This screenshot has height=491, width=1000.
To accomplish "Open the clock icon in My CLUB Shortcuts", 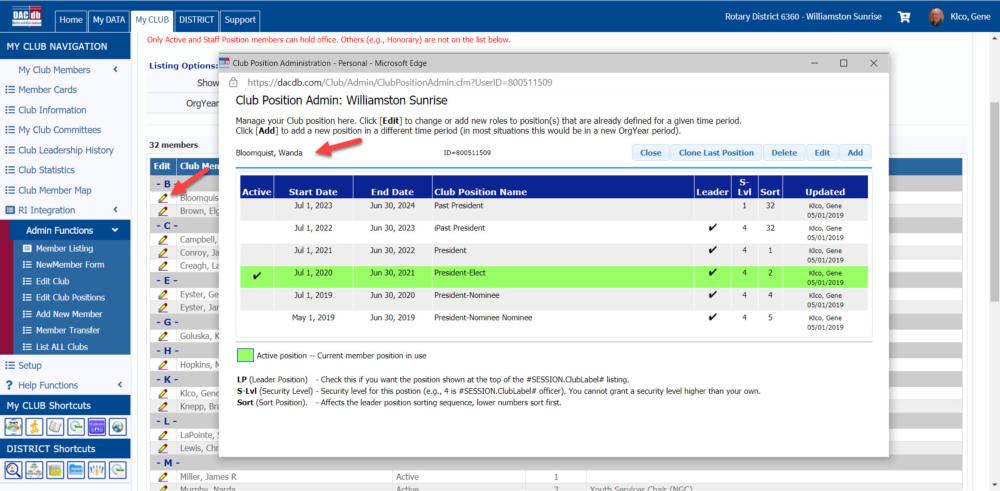I will (x=76, y=427).
